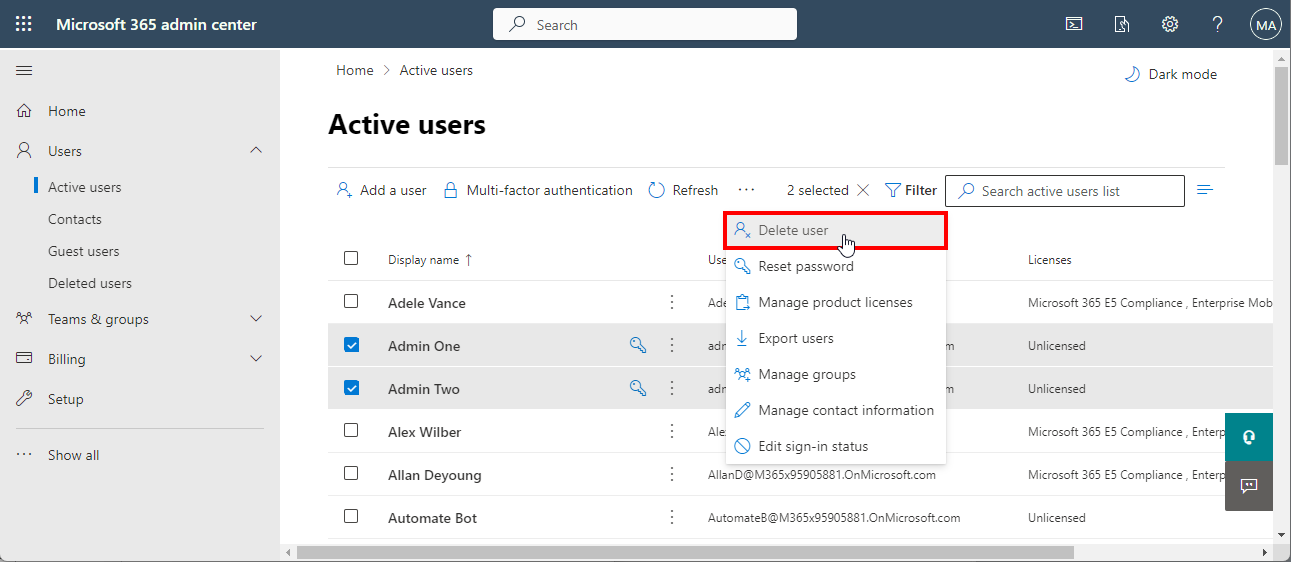Open the more actions ellipsis in the toolbar
The width and height of the screenshot is (1291, 562).
746,190
